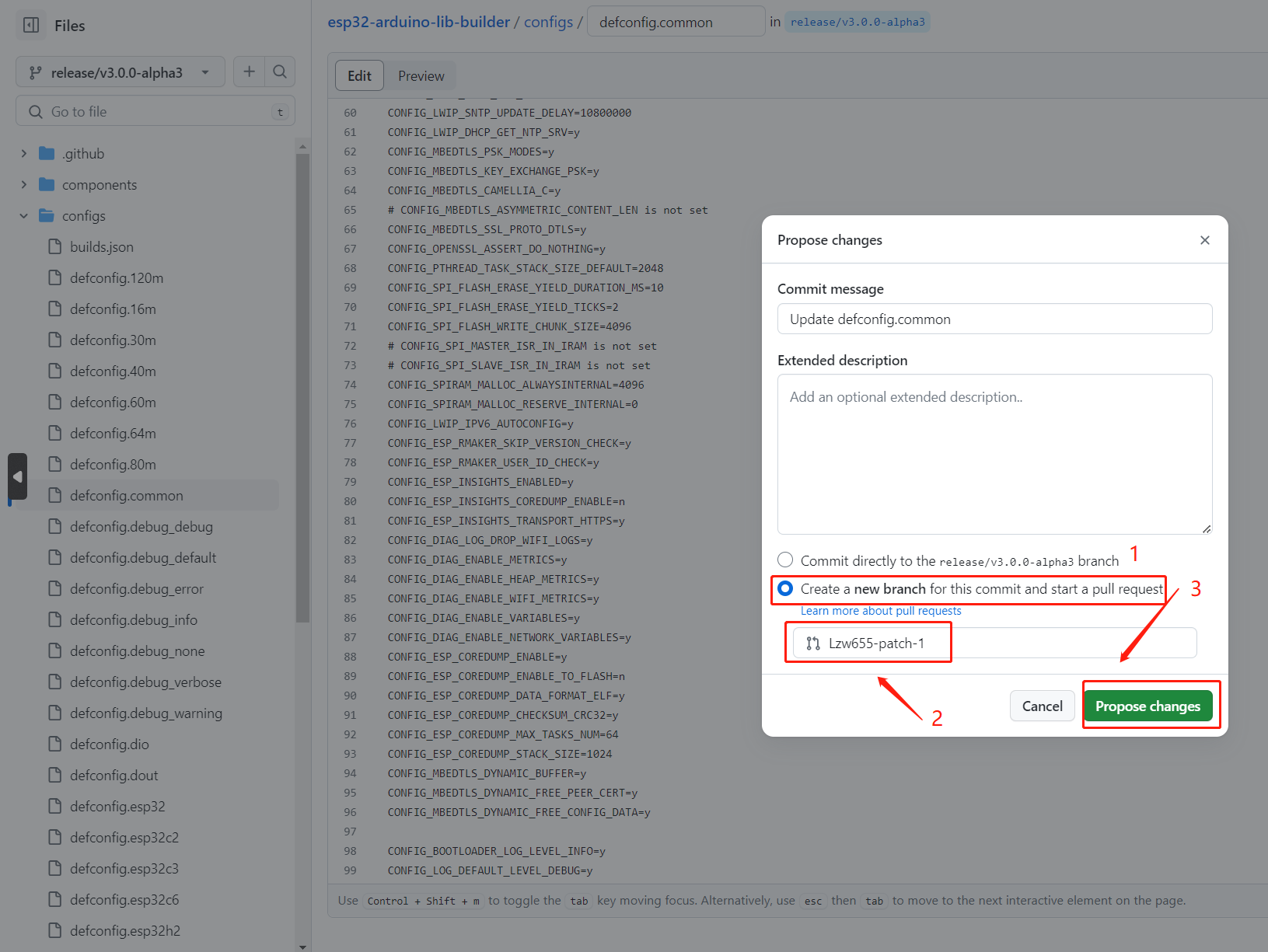Collapse the configs folder chevron

pos(23,216)
